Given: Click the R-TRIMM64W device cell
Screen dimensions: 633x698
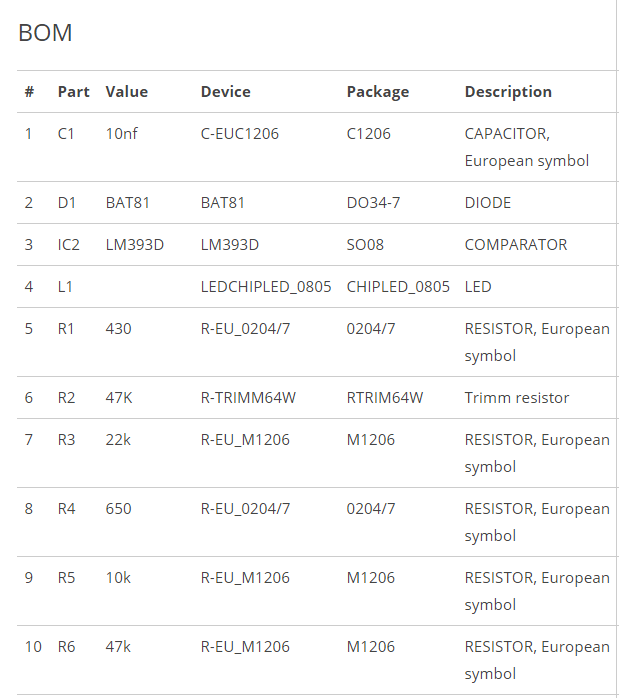Looking at the screenshot, I should [248, 398].
